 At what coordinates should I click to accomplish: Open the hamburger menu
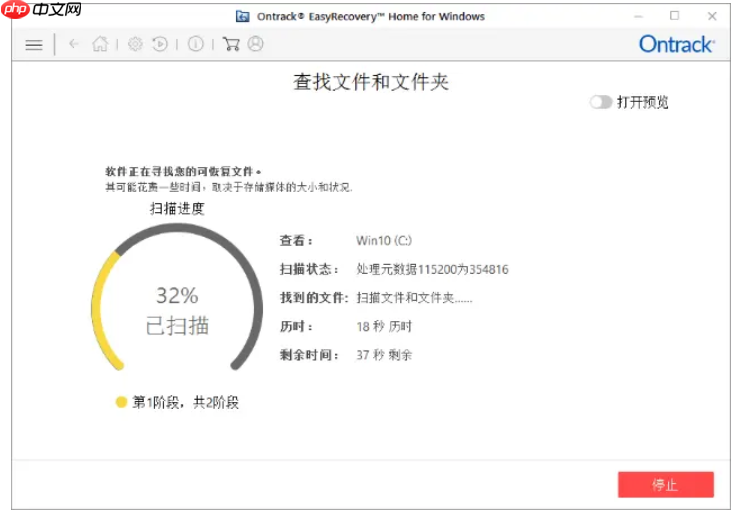point(34,45)
